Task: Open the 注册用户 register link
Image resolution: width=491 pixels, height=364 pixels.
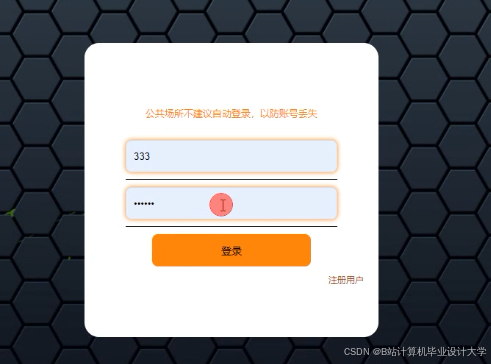Action: point(346,280)
